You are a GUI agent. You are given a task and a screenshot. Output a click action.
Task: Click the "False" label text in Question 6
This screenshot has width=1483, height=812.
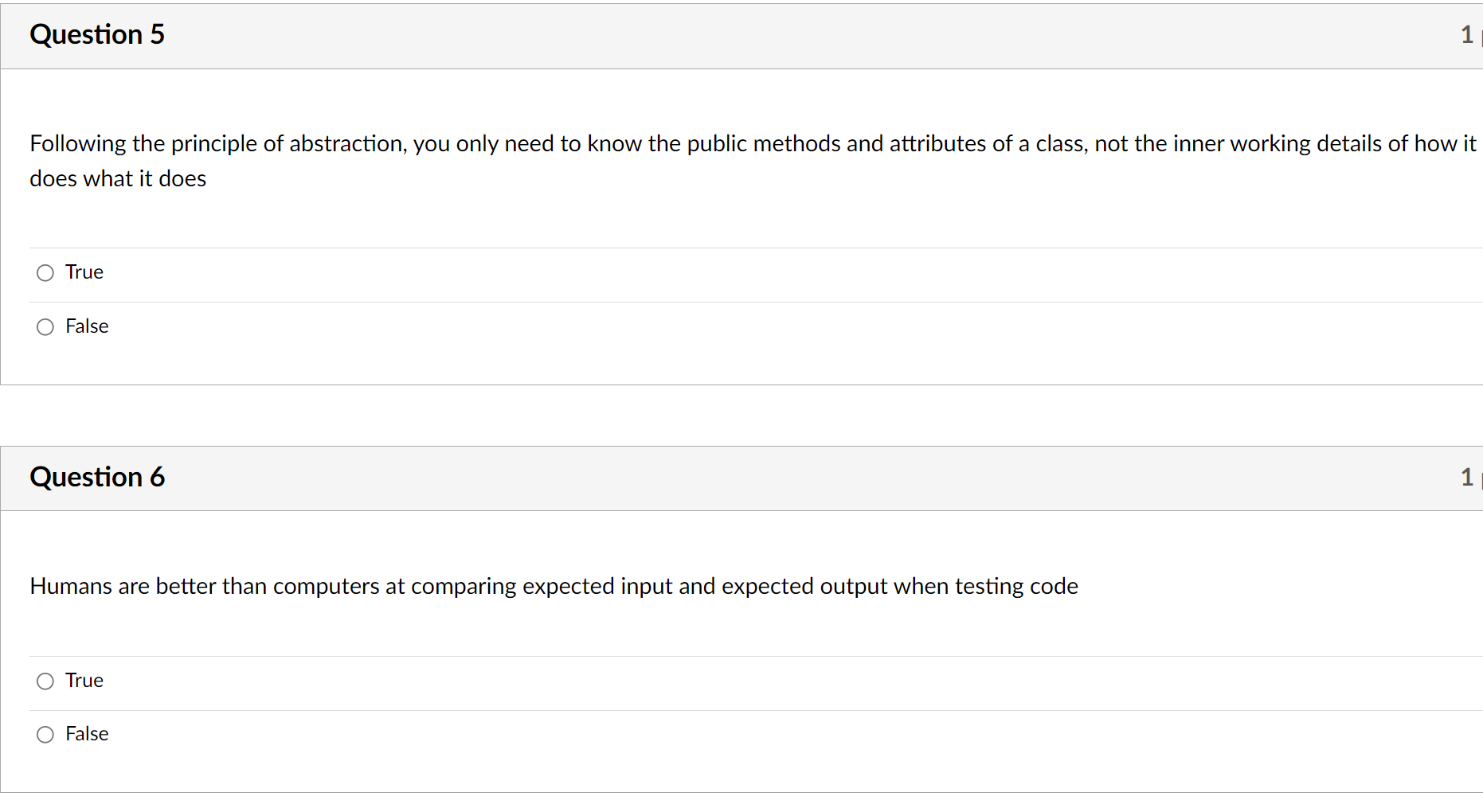[x=87, y=734]
